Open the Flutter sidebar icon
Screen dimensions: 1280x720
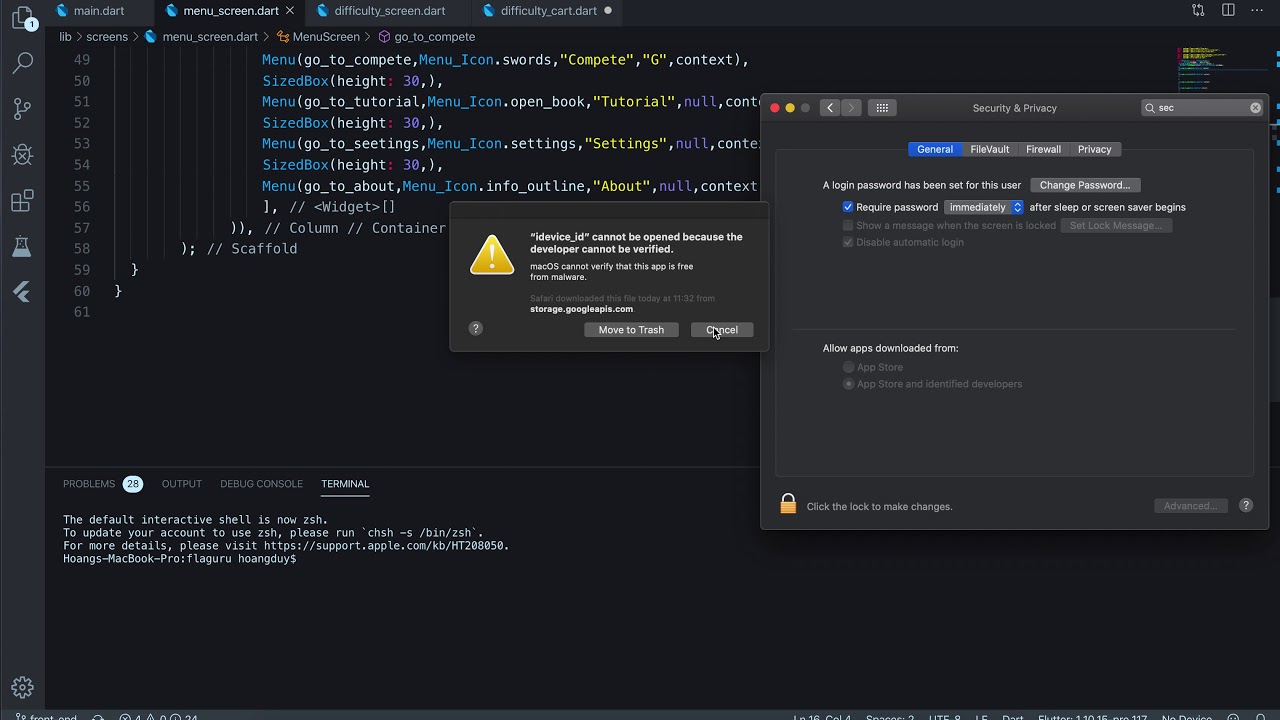22,292
